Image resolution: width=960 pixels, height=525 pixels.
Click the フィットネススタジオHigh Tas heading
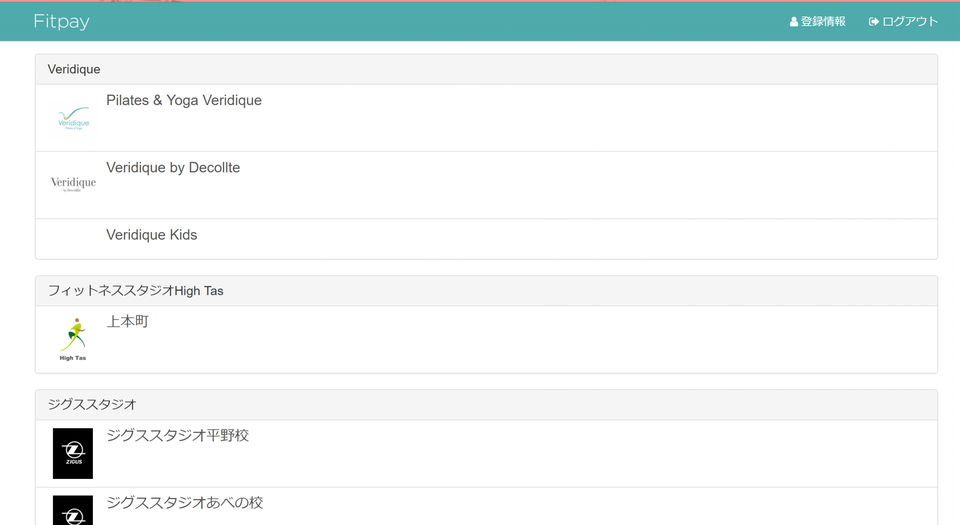pyautogui.click(x=136, y=291)
